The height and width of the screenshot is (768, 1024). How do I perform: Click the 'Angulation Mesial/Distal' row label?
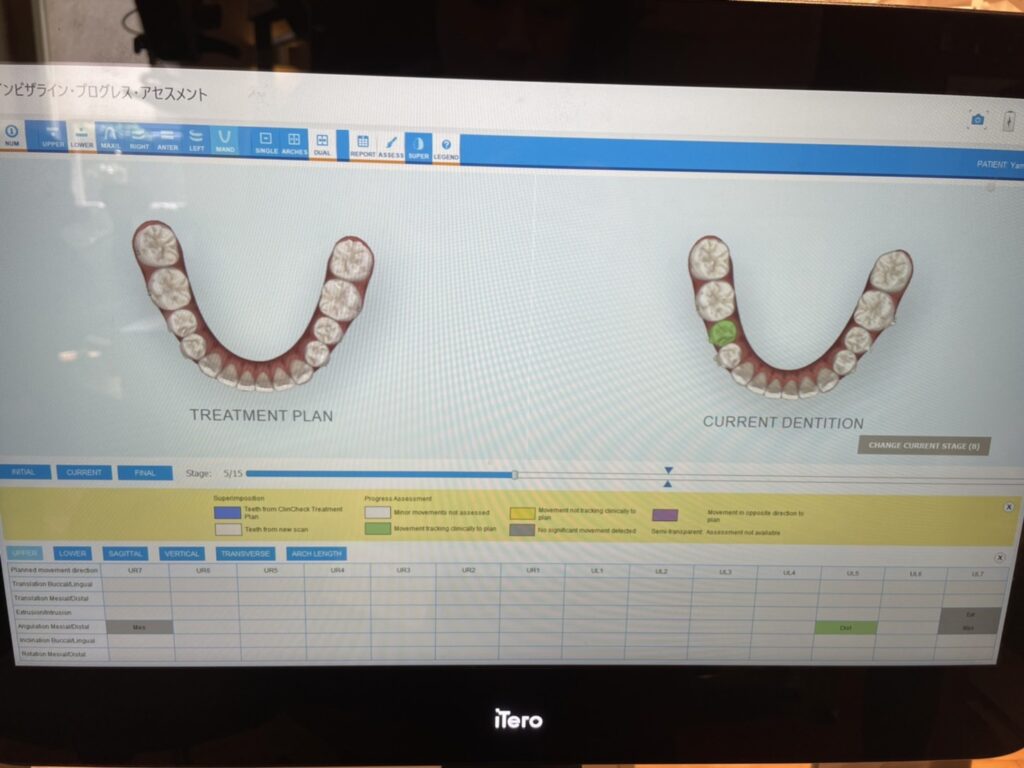[x=53, y=626]
